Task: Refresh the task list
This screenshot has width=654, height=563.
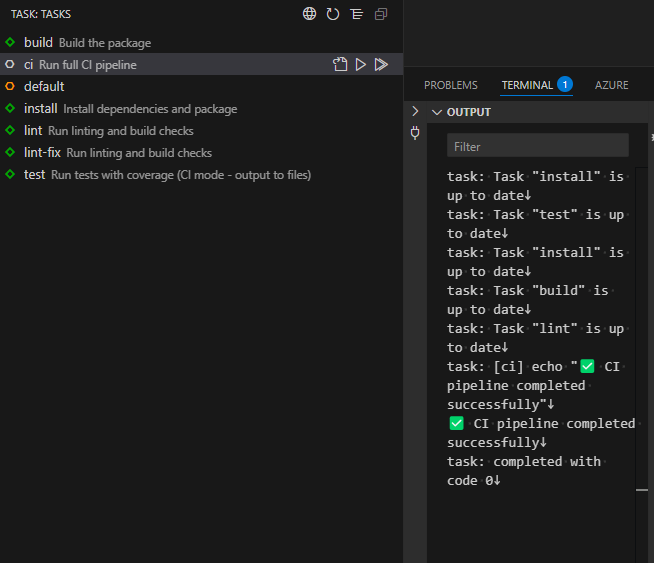Action: point(333,14)
